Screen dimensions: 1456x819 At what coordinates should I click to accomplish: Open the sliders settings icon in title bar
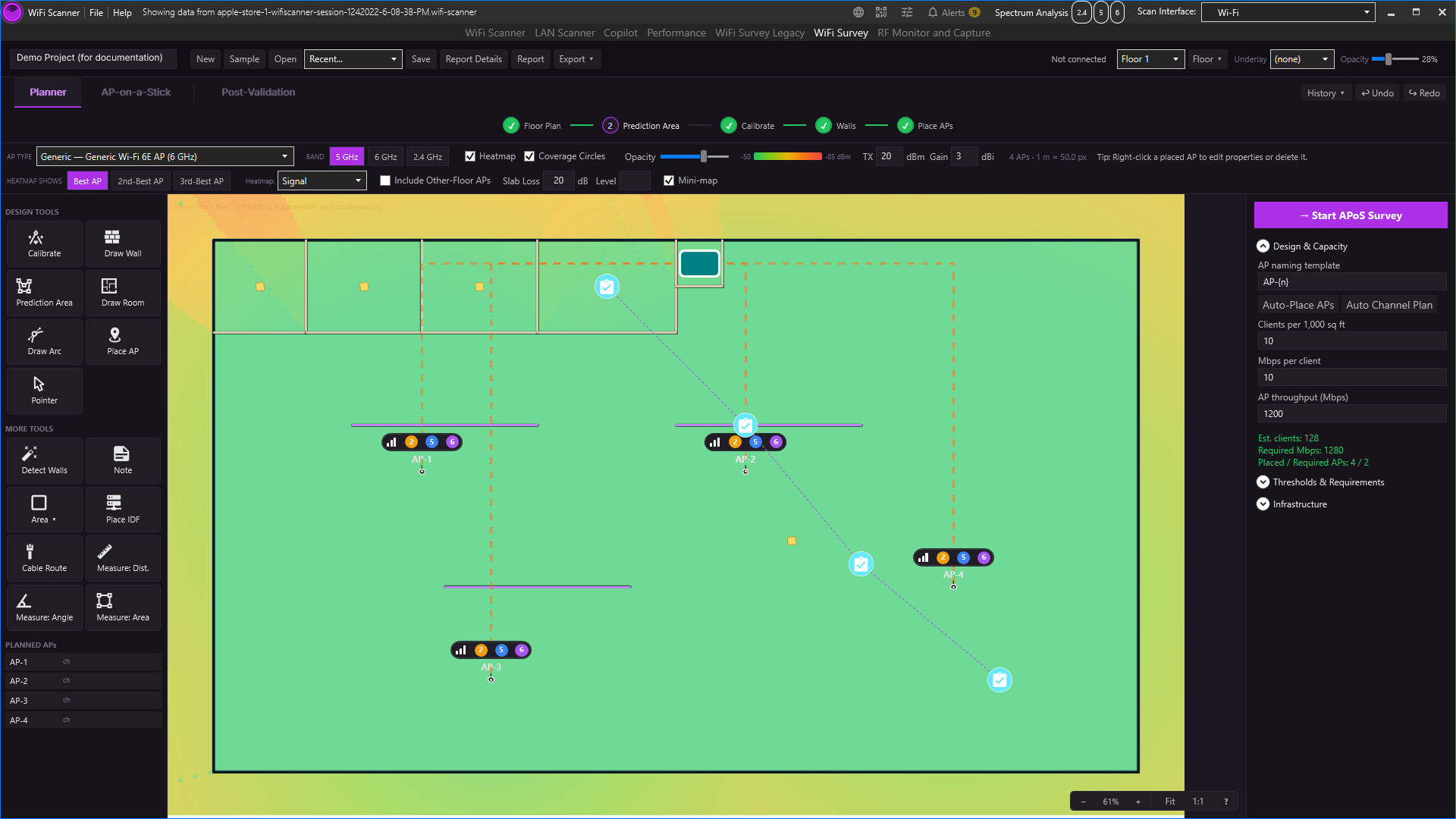pos(907,12)
